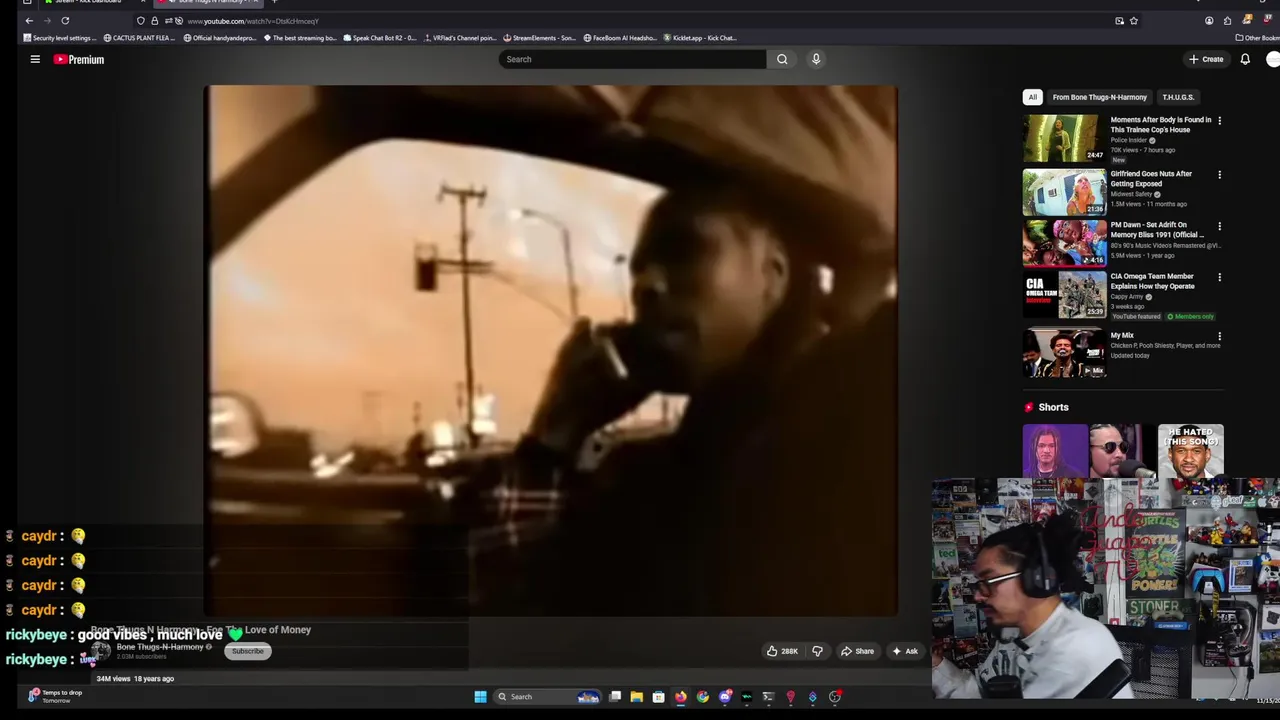Like the video with thumbs-up 288K
This screenshot has width=1280, height=720.
coord(782,651)
